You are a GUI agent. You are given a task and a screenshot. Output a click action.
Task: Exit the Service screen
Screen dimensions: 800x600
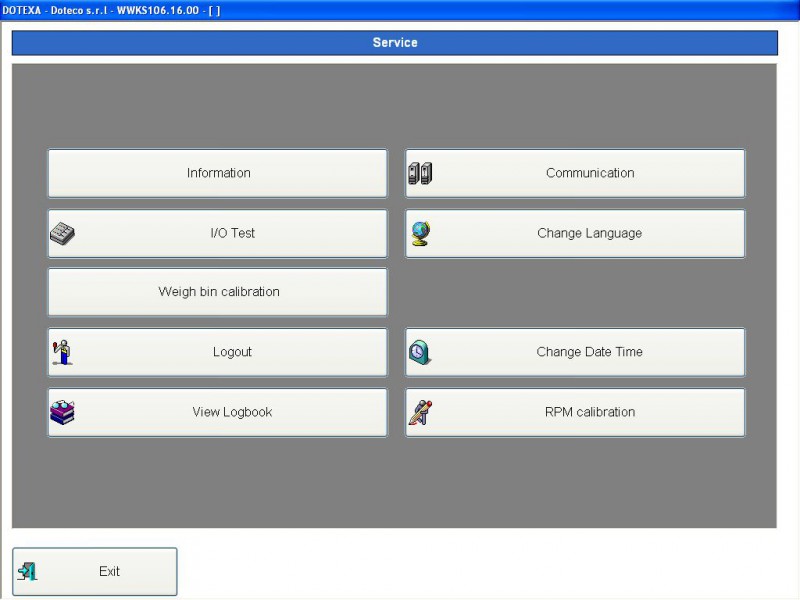point(108,570)
